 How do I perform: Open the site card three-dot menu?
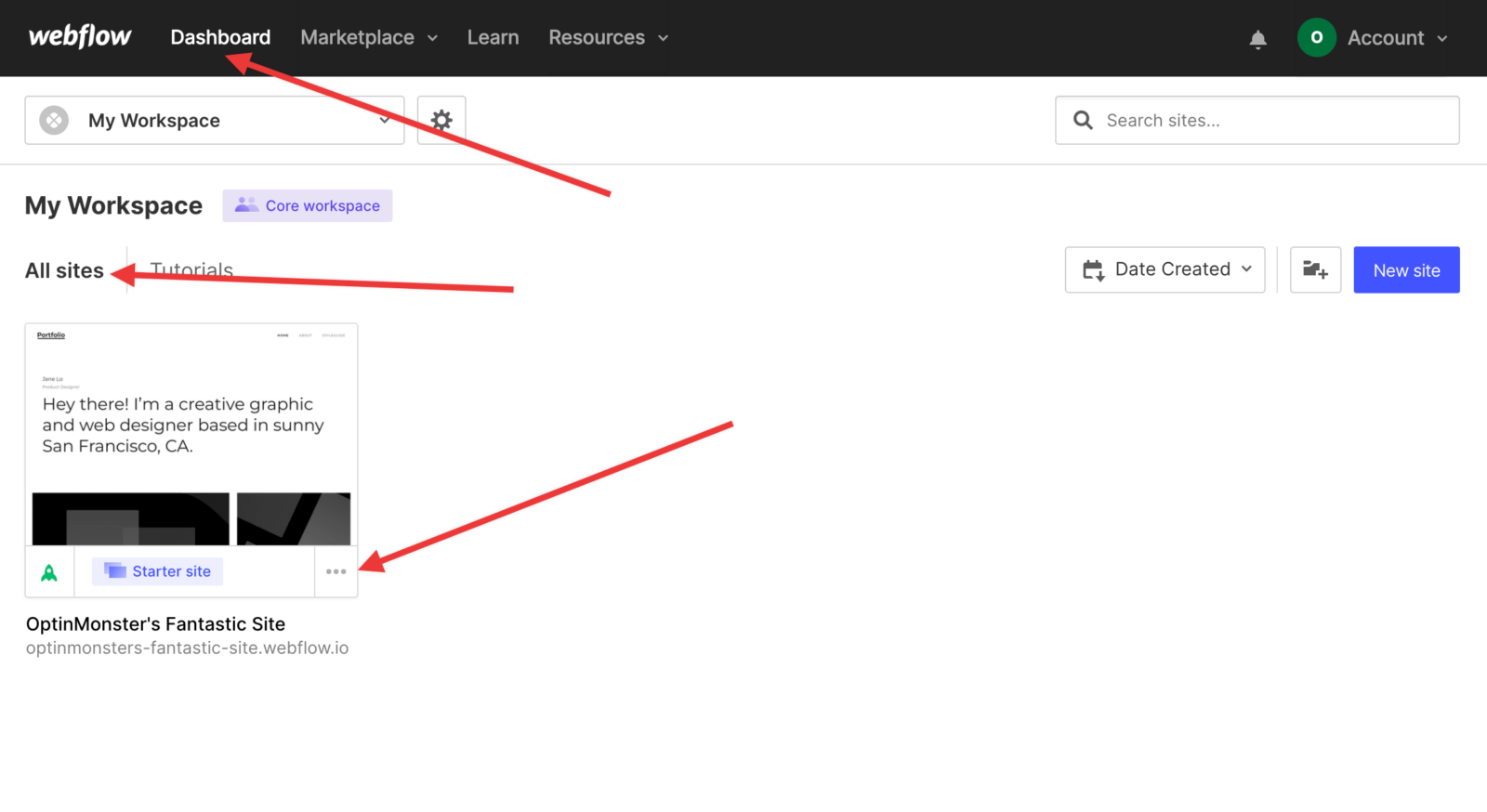pyautogui.click(x=336, y=571)
